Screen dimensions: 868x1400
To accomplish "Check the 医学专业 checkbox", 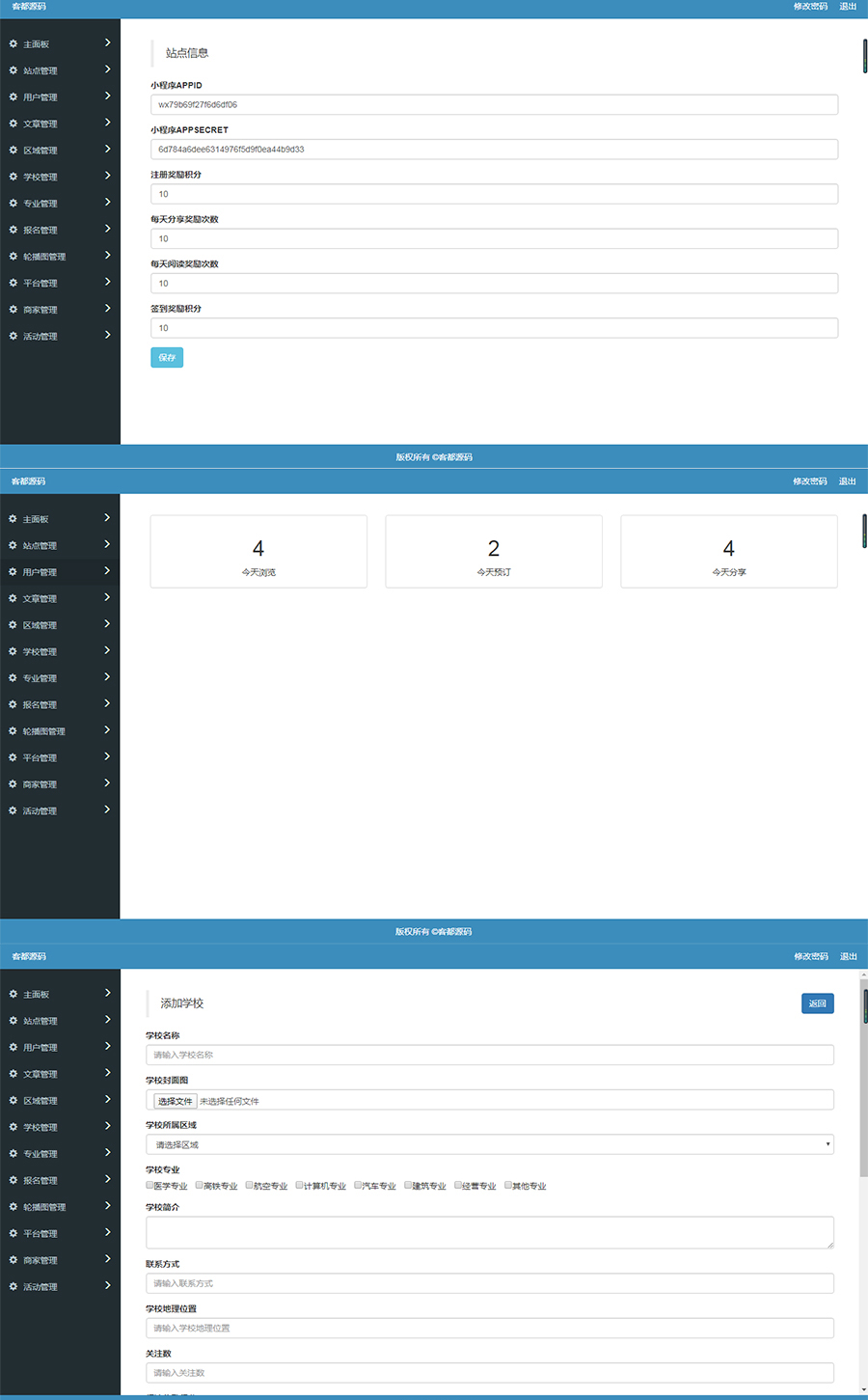I will (x=150, y=1185).
